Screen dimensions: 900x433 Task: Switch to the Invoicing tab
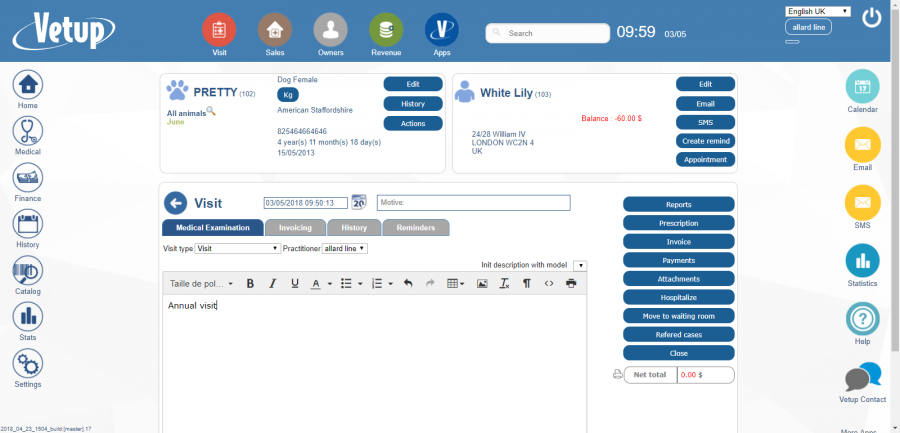[296, 228]
